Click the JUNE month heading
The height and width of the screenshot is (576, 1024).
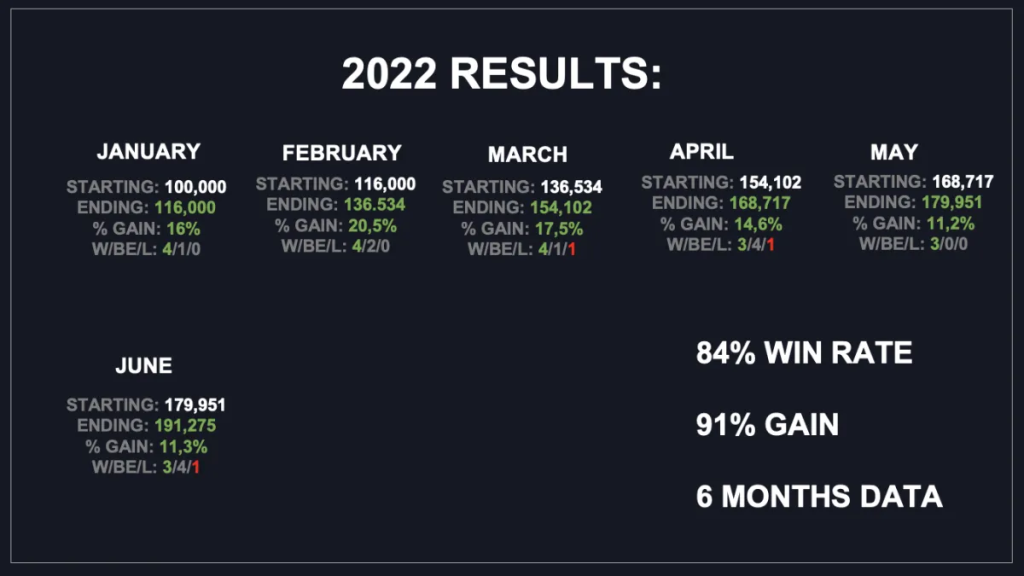pyautogui.click(x=144, y=366)
